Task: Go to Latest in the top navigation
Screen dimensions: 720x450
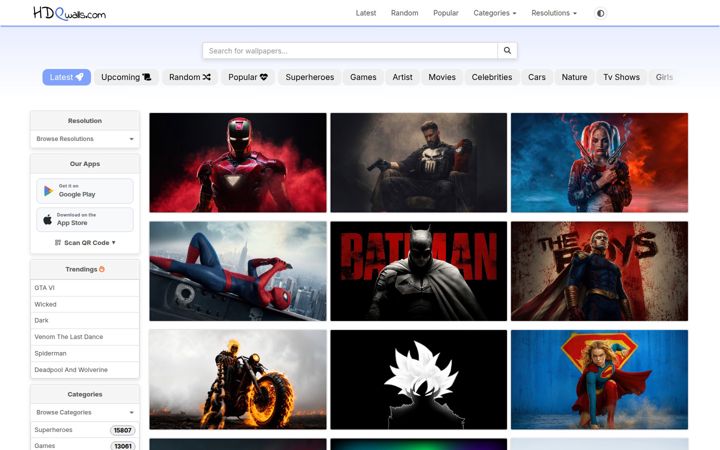Action: click(x=366, y=13)
